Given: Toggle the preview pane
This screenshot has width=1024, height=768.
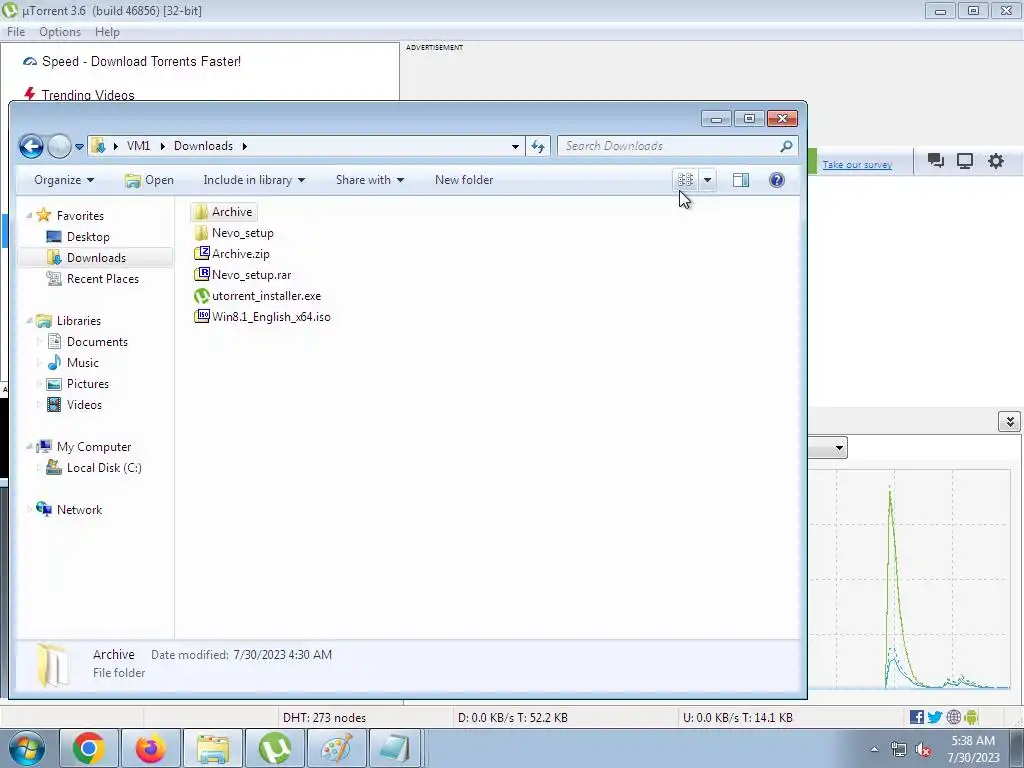Looking at the screenshot, I should 741,180.
